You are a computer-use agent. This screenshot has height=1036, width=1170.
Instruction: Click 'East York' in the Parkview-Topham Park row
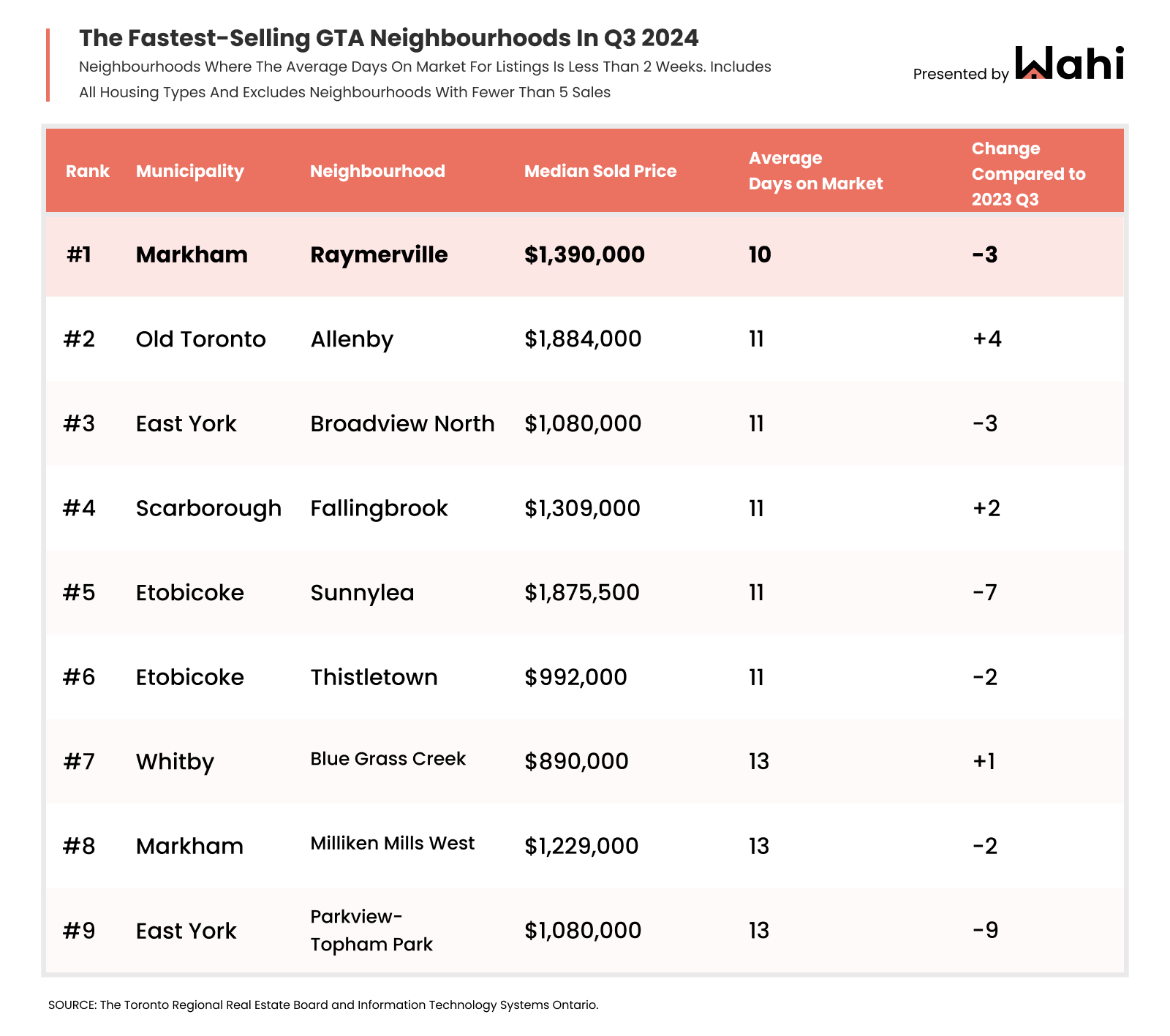186,931
